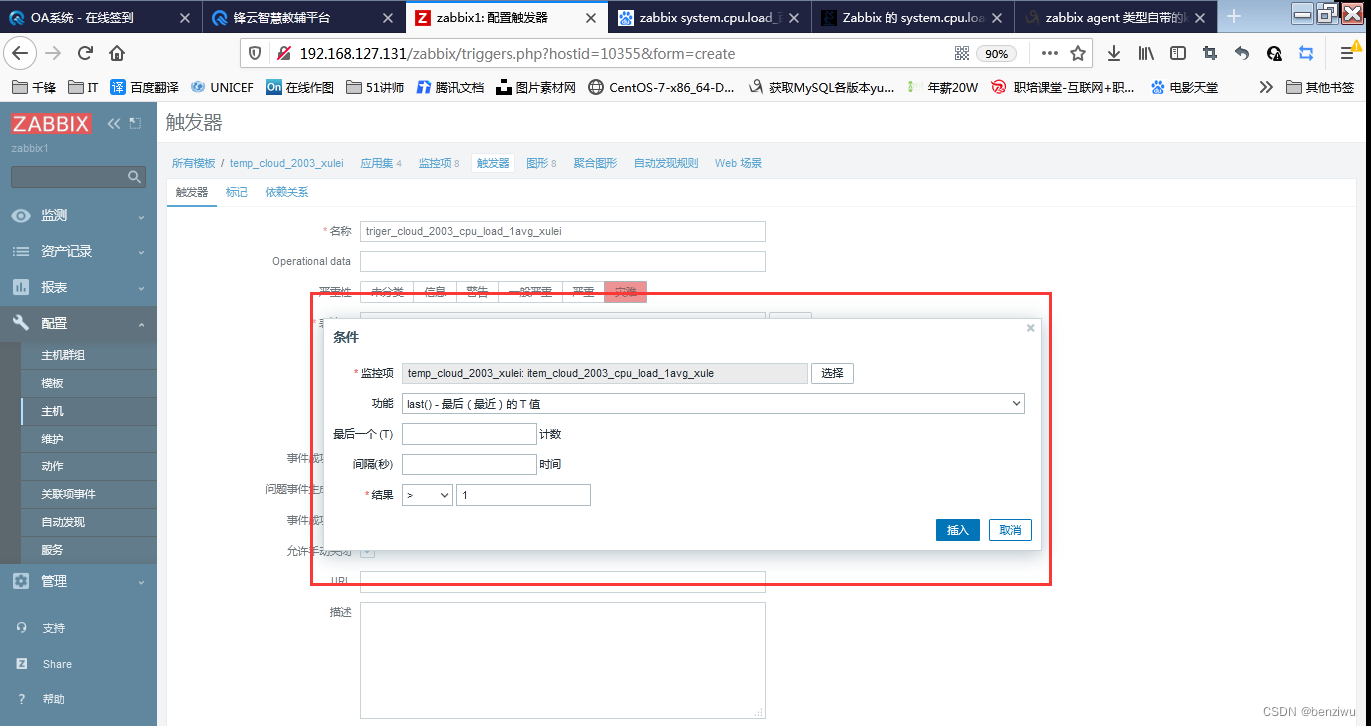This screenshot has height=726, width=1371.
Task: Hide the sidebar using the square icon beside the collapse chevrons
Action: 135,123
